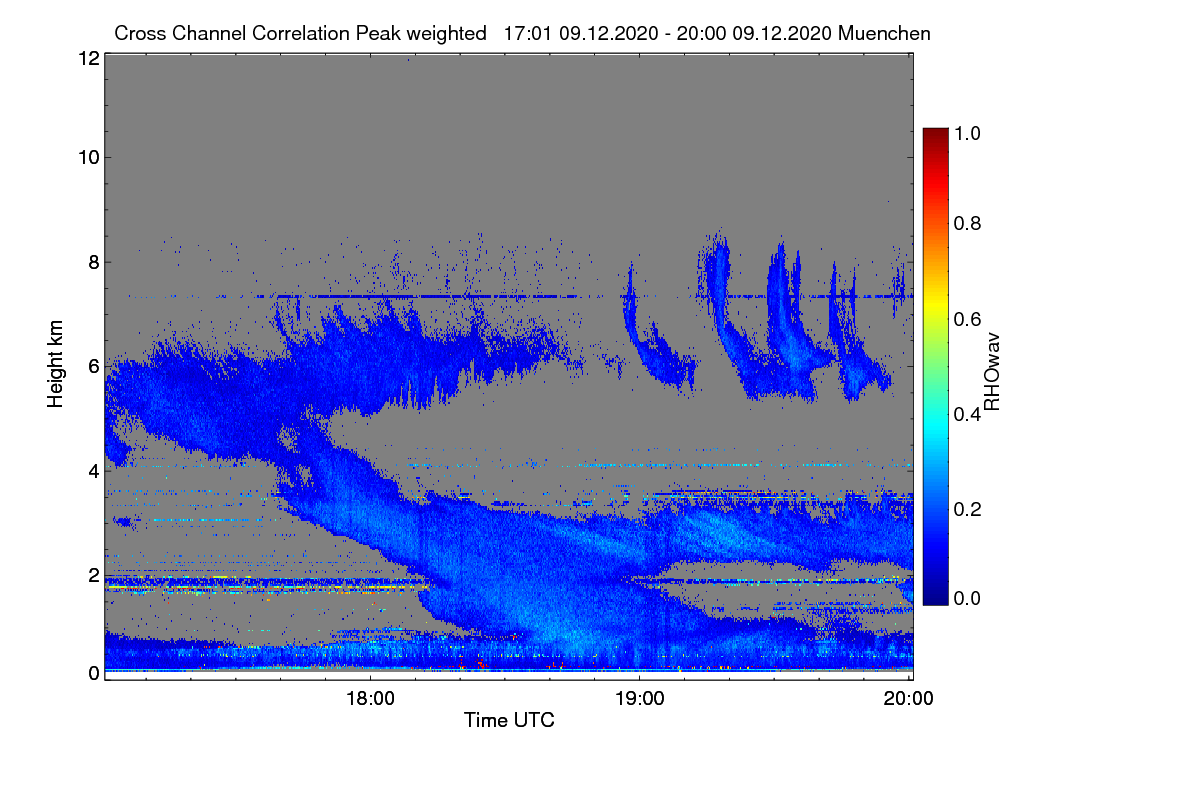
Task: Click the colorbar value '0.6'
Action: [968, 319]
